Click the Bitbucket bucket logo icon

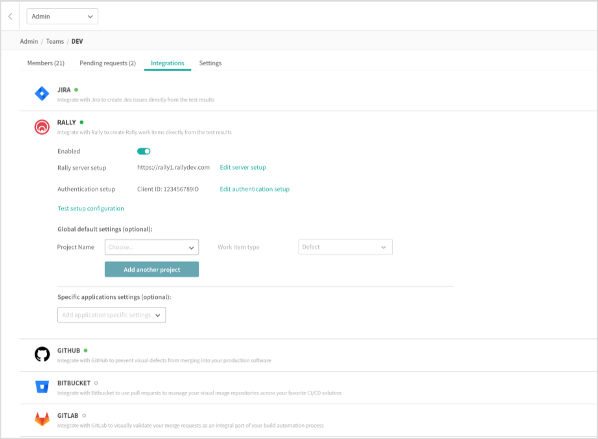(x=42, y=387)
